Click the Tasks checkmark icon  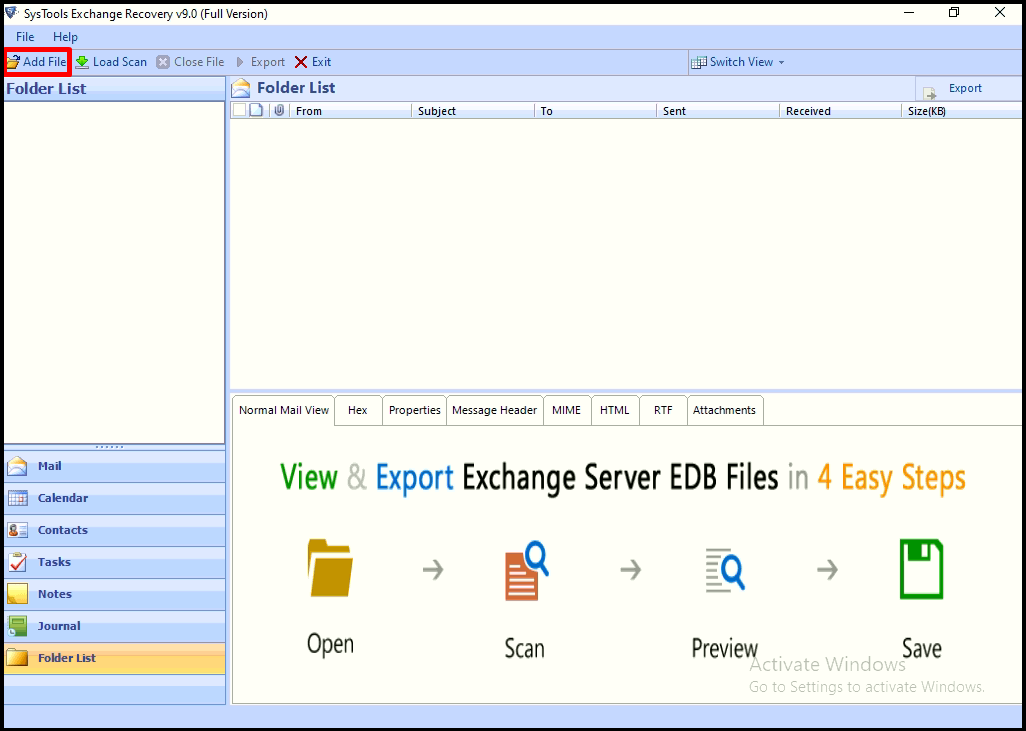18,562
